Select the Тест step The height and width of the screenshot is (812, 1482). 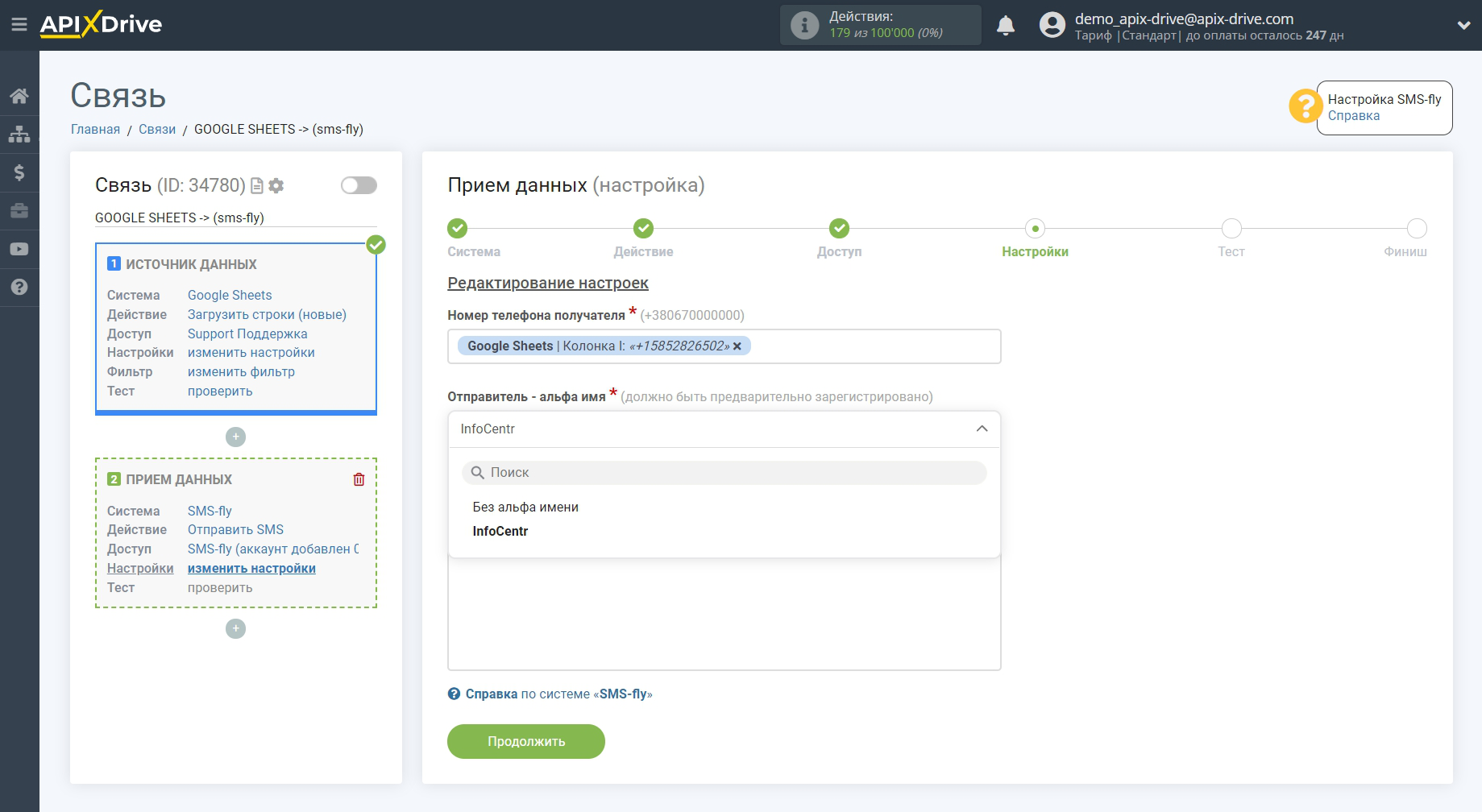(x=1231, y=229)
